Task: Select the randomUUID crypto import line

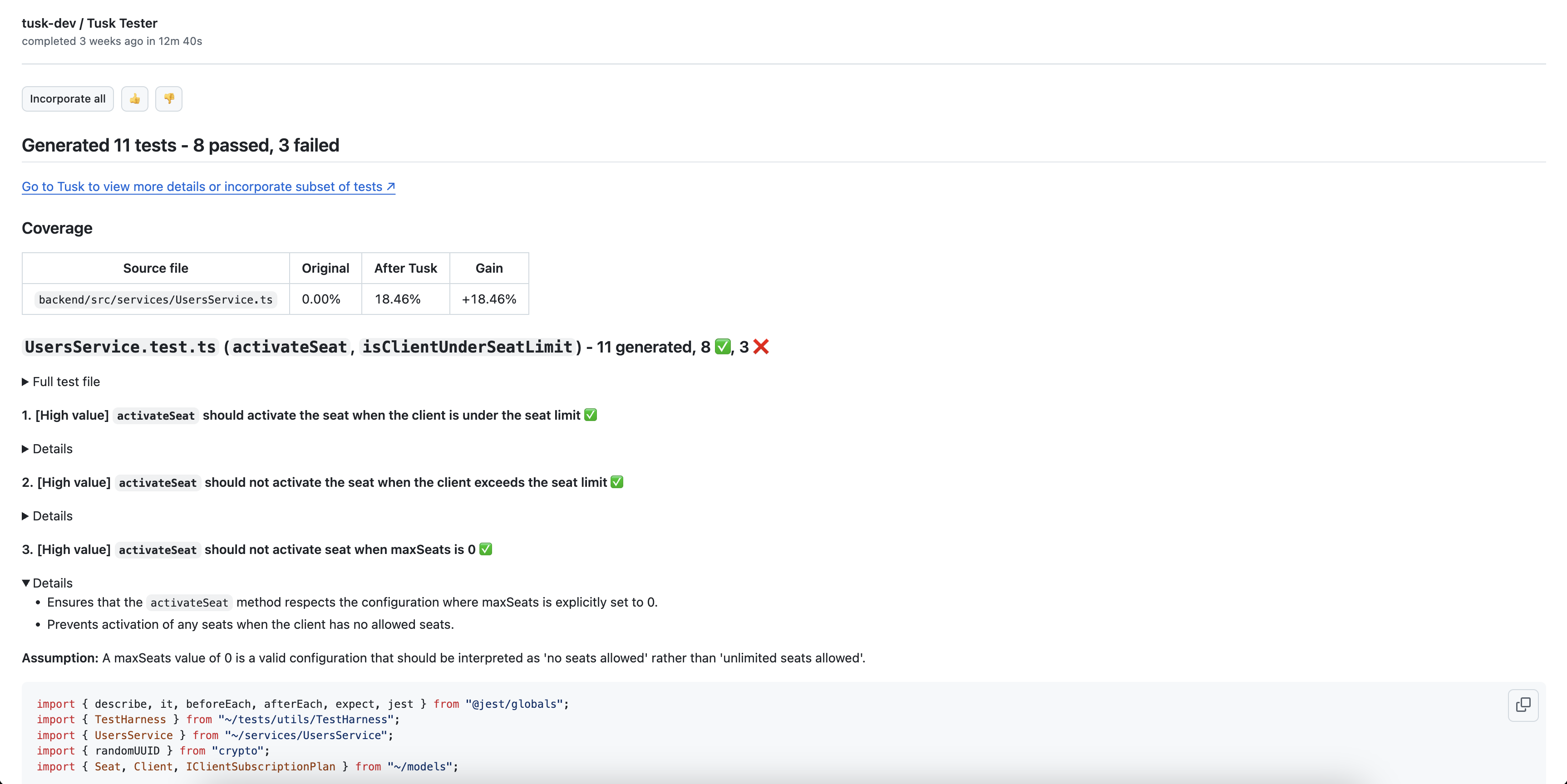Action: [153, 751]
